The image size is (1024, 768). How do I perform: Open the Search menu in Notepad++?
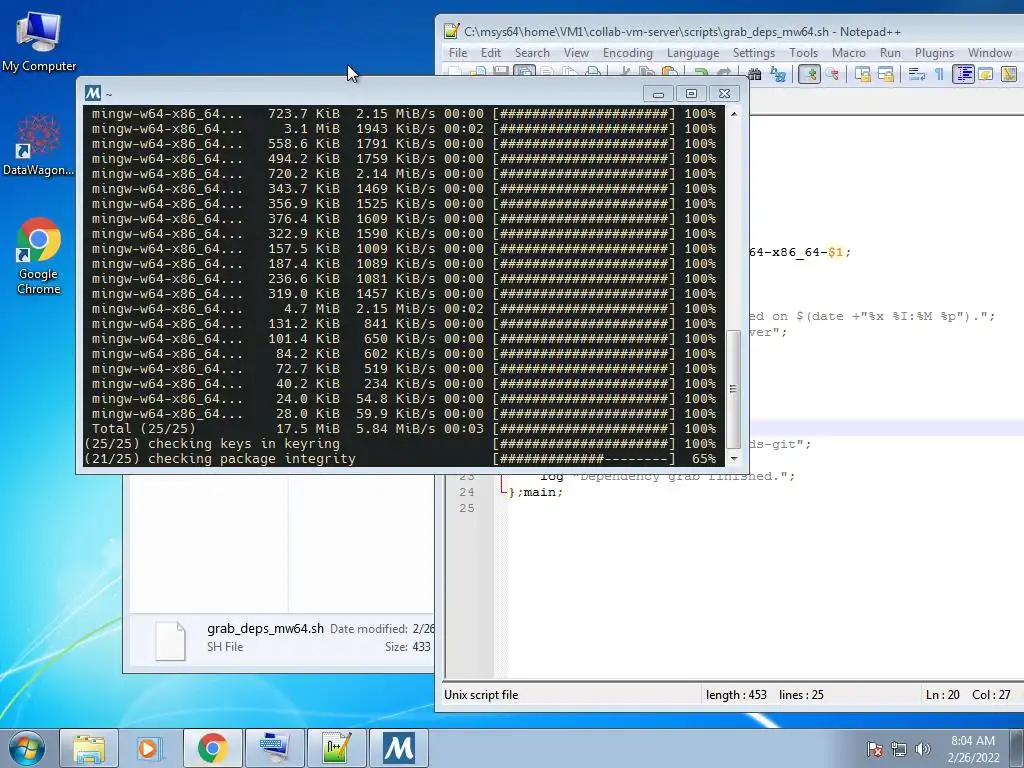click(x=532, y=53)
